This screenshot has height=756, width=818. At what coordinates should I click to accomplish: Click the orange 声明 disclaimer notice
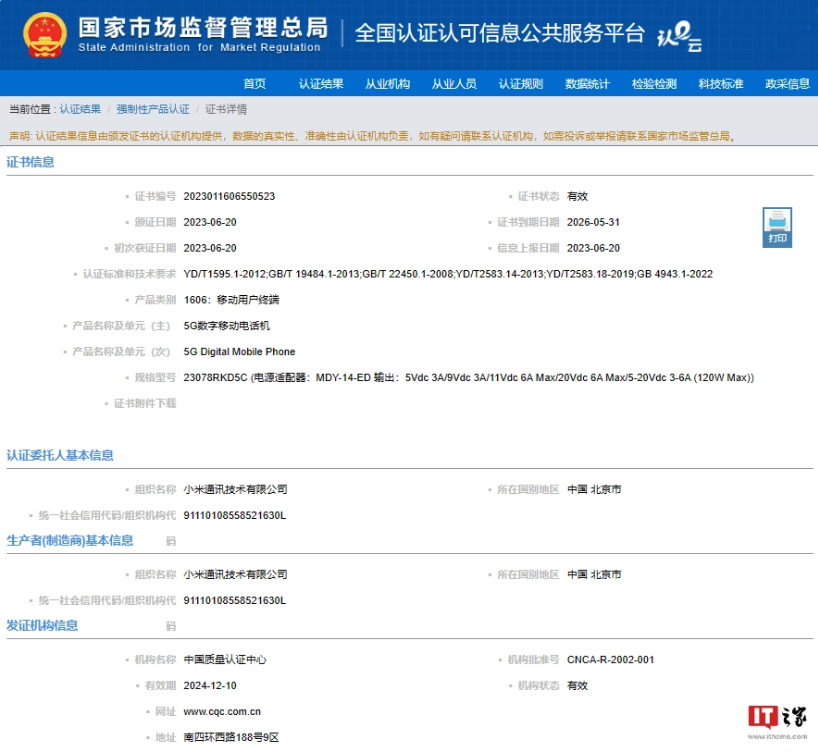coord(372,136)
